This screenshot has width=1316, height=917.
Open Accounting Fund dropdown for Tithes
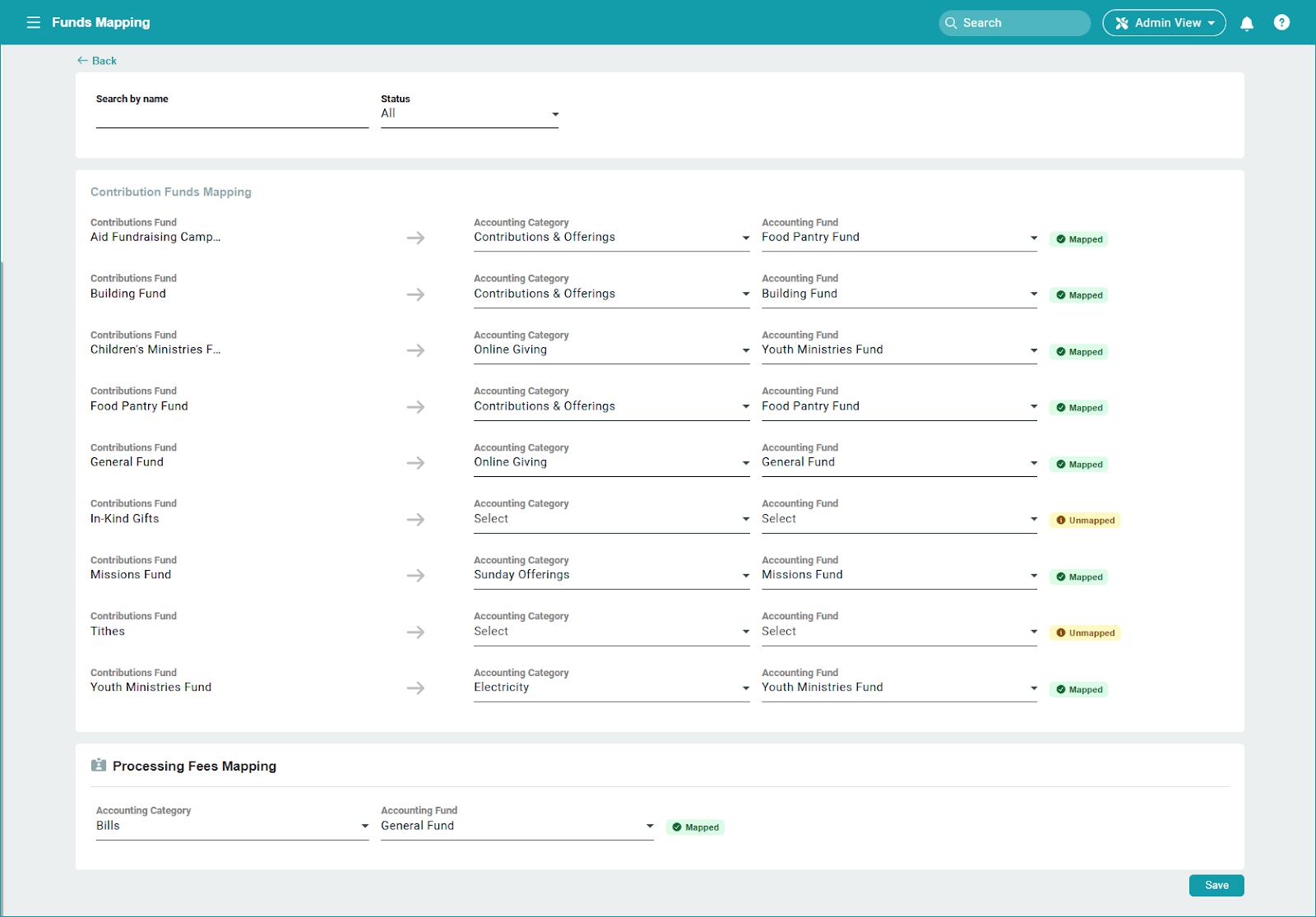coord(898,632)
